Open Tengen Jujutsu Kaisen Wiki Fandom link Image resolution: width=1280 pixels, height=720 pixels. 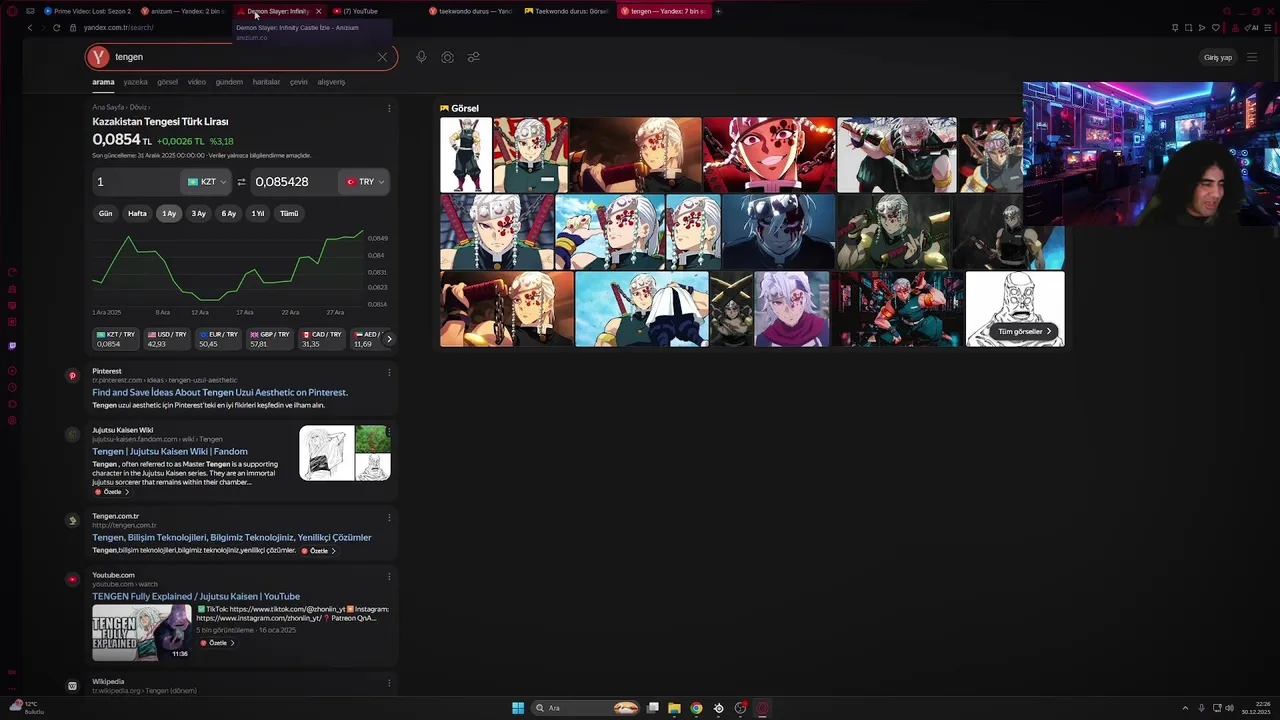170,451
